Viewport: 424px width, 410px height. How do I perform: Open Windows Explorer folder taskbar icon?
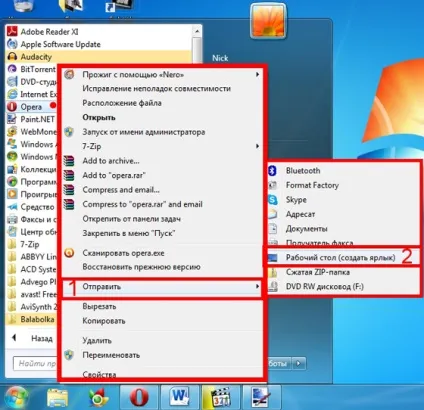point(57,397)
